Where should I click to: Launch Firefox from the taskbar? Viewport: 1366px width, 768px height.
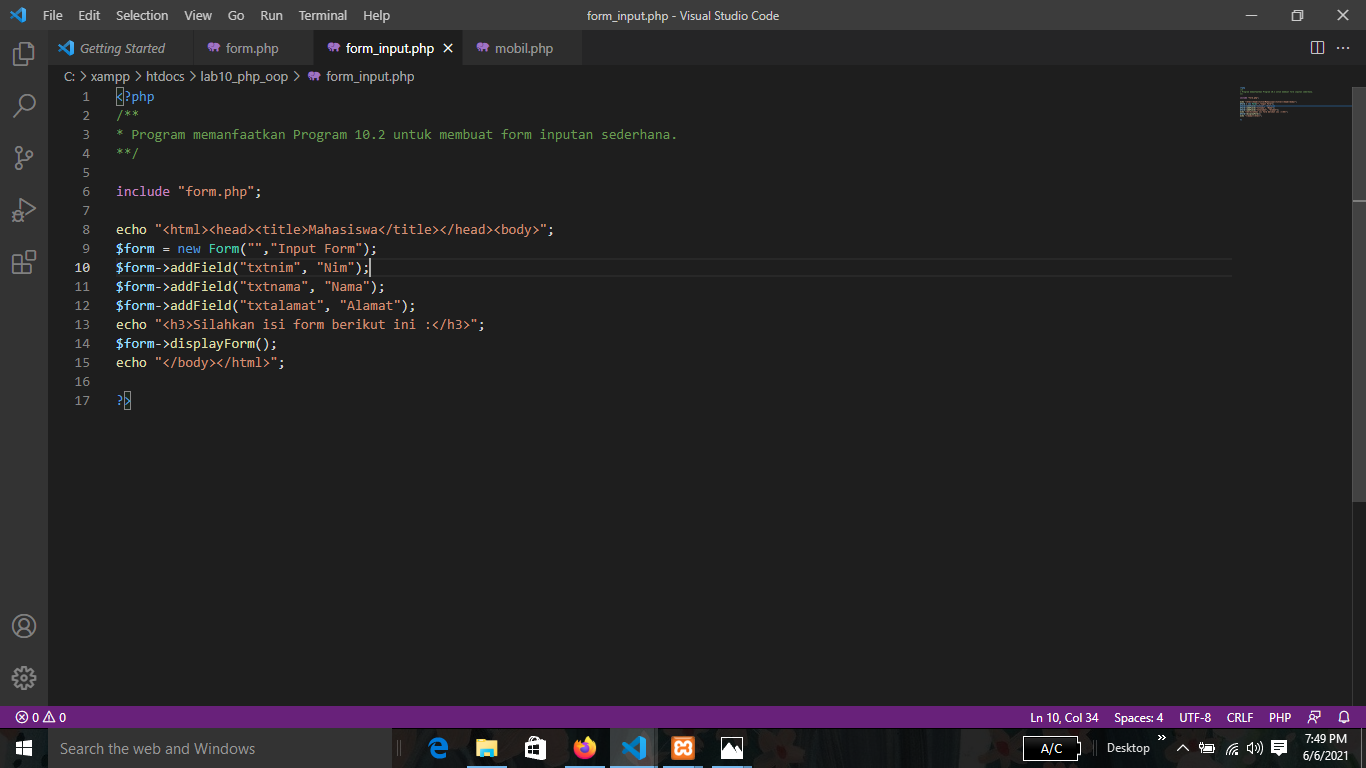584,747
